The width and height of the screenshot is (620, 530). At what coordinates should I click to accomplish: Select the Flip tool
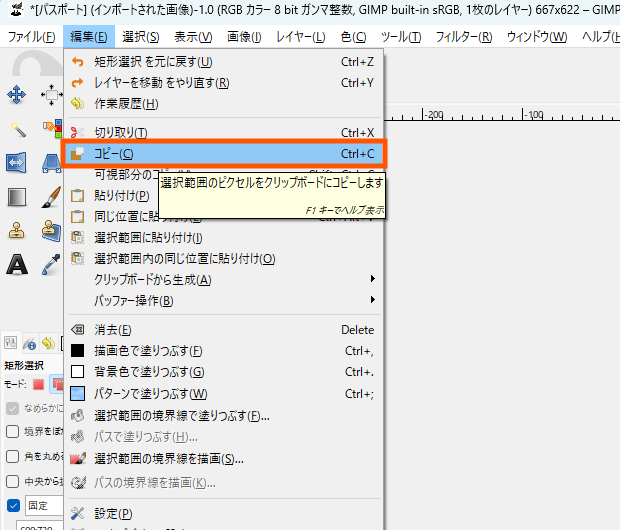point(16,163)
